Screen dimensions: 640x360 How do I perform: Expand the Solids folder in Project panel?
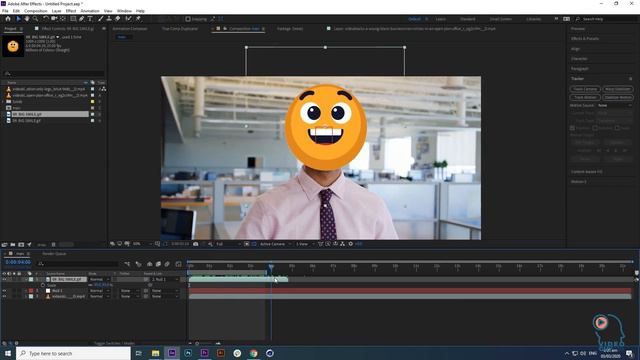point(3,102)
